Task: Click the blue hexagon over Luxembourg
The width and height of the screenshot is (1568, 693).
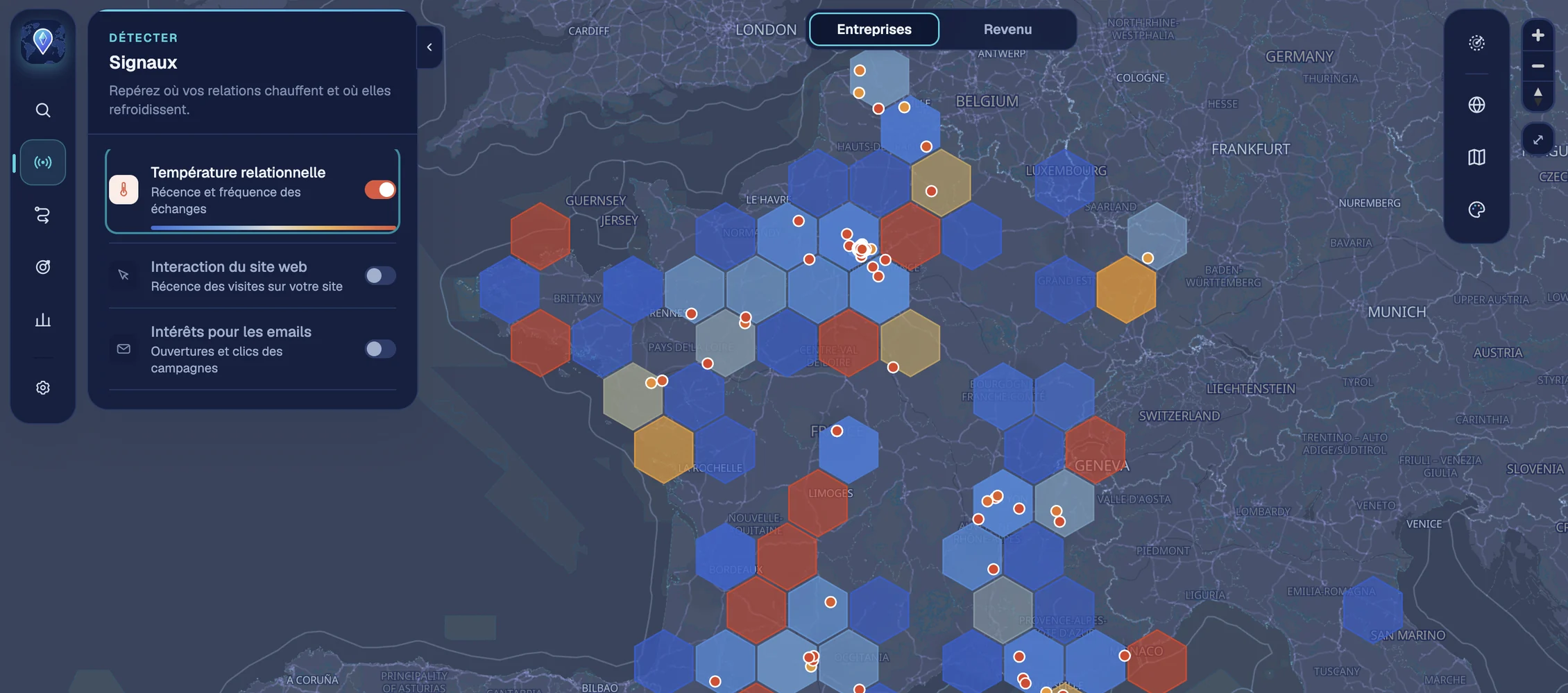Action: tap(1064, 182)
